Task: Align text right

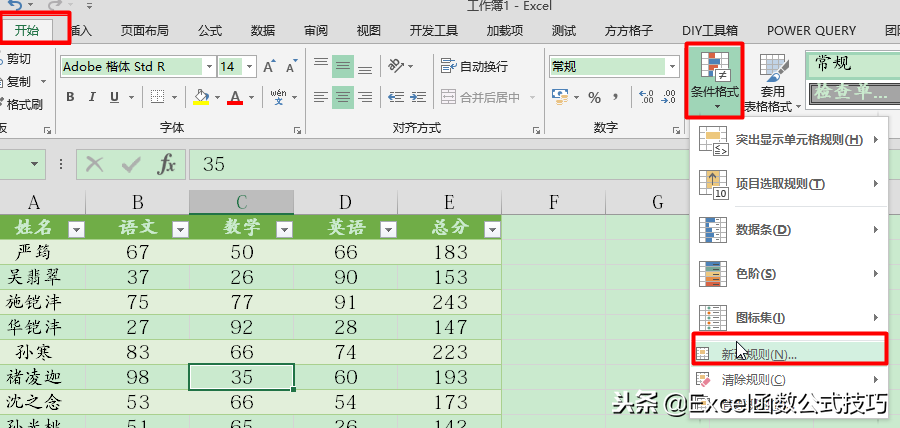Action: click(365, 97)
